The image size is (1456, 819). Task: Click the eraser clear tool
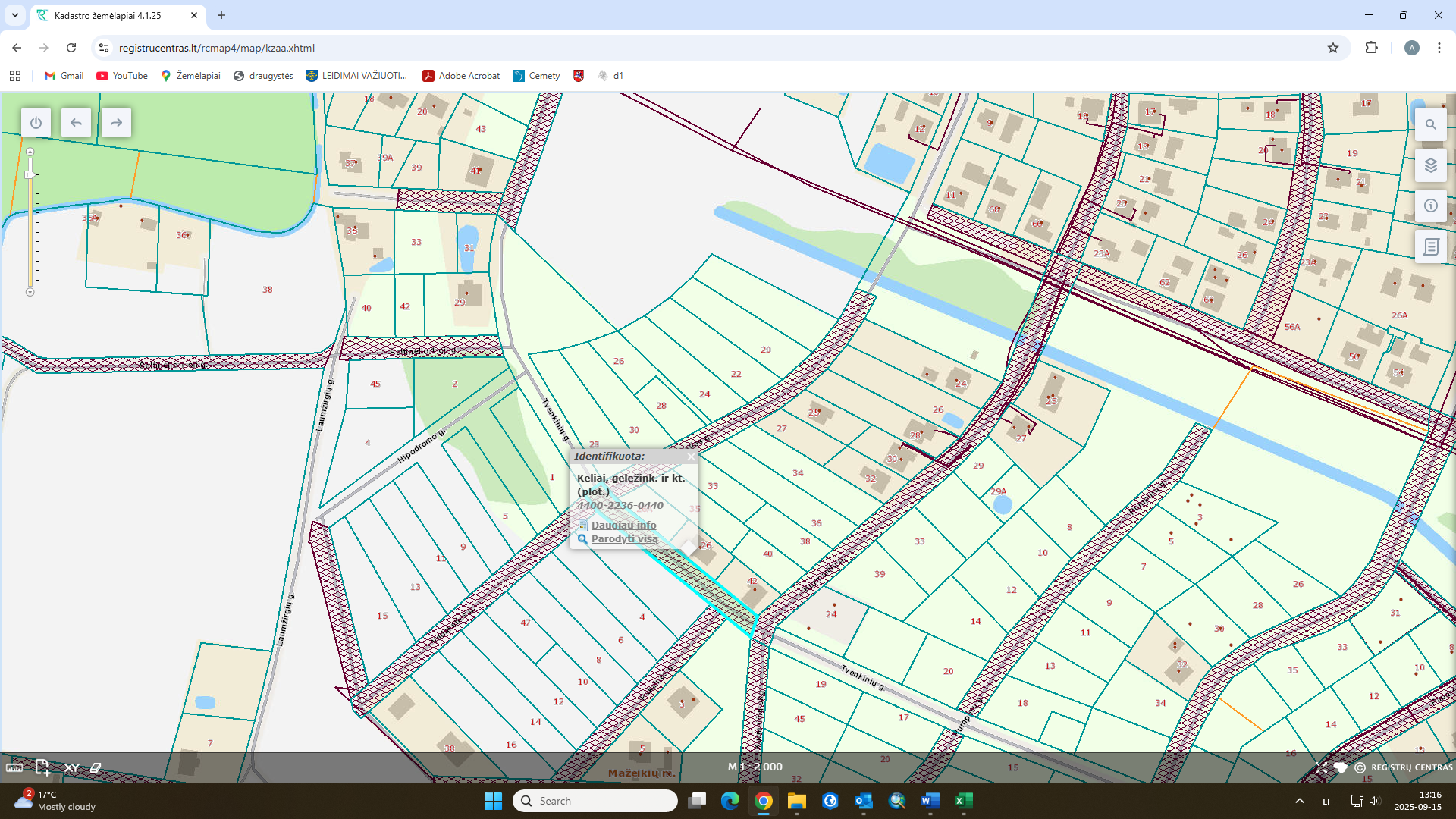(96, 767)
